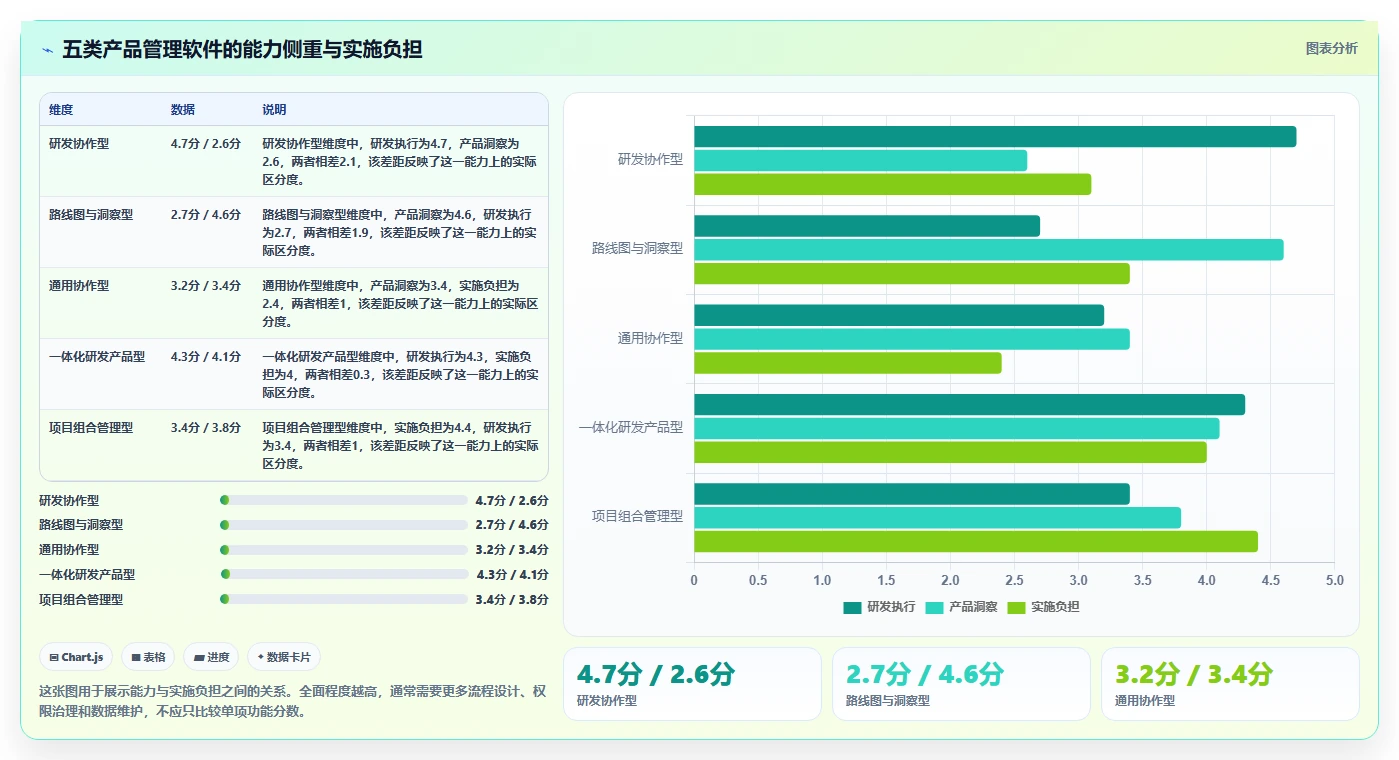1399x760 pixels.
Task: Open the 2.7分 / 4.6分 路线图与洞察型 data card
Action: pyautogui.click(x=961, y=684)
